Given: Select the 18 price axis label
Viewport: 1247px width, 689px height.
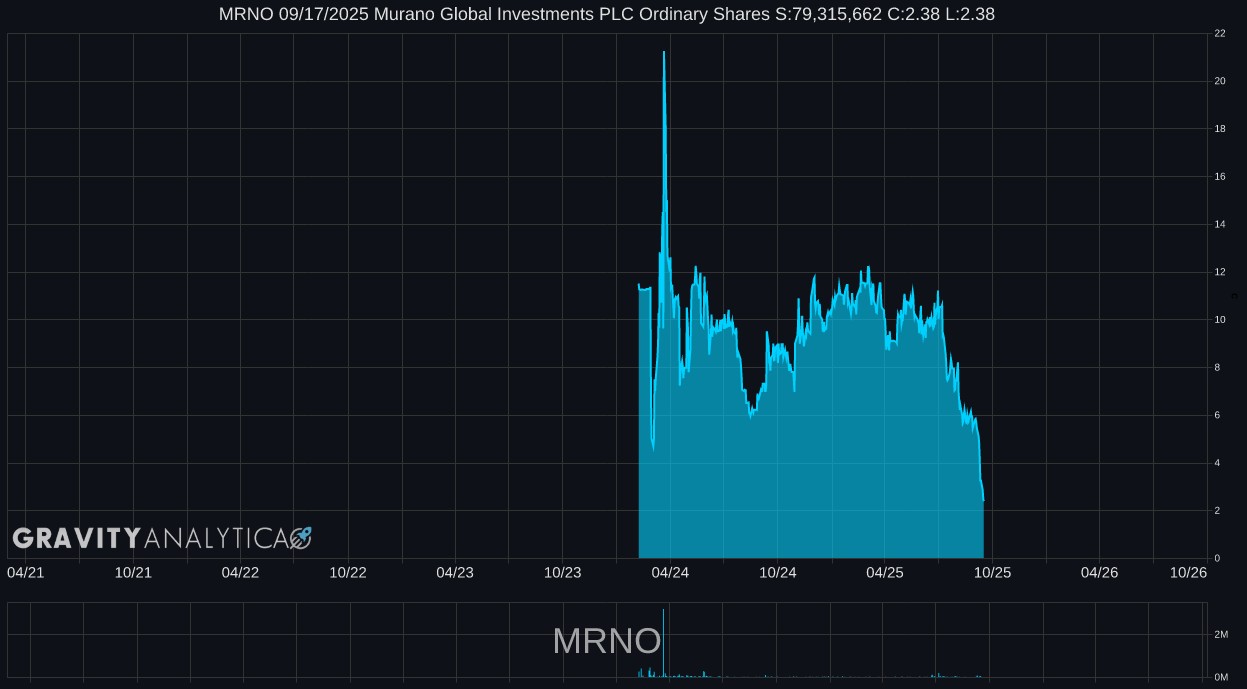Looking at the screenshot, I should (1220, 129).
